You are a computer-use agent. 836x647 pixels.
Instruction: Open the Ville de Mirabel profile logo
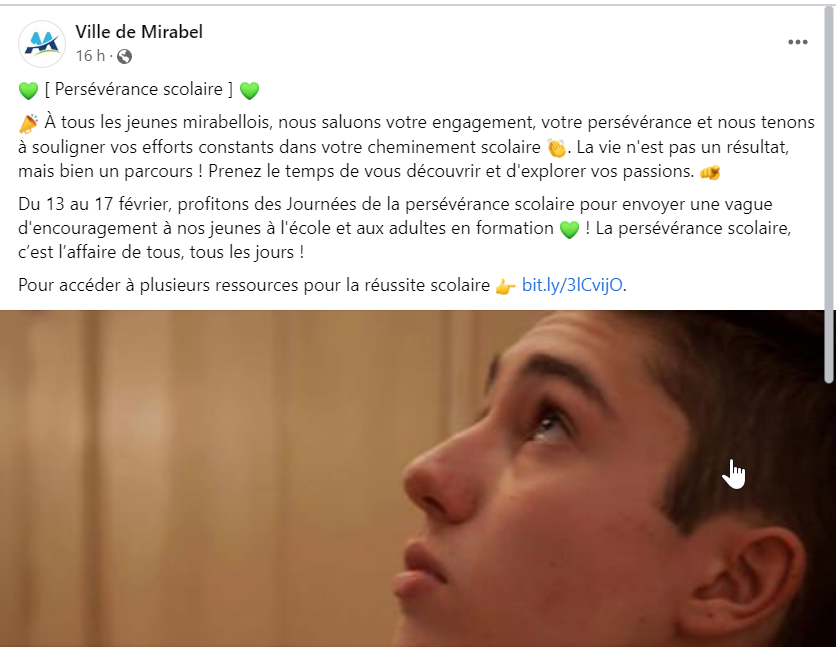(42, 44)
